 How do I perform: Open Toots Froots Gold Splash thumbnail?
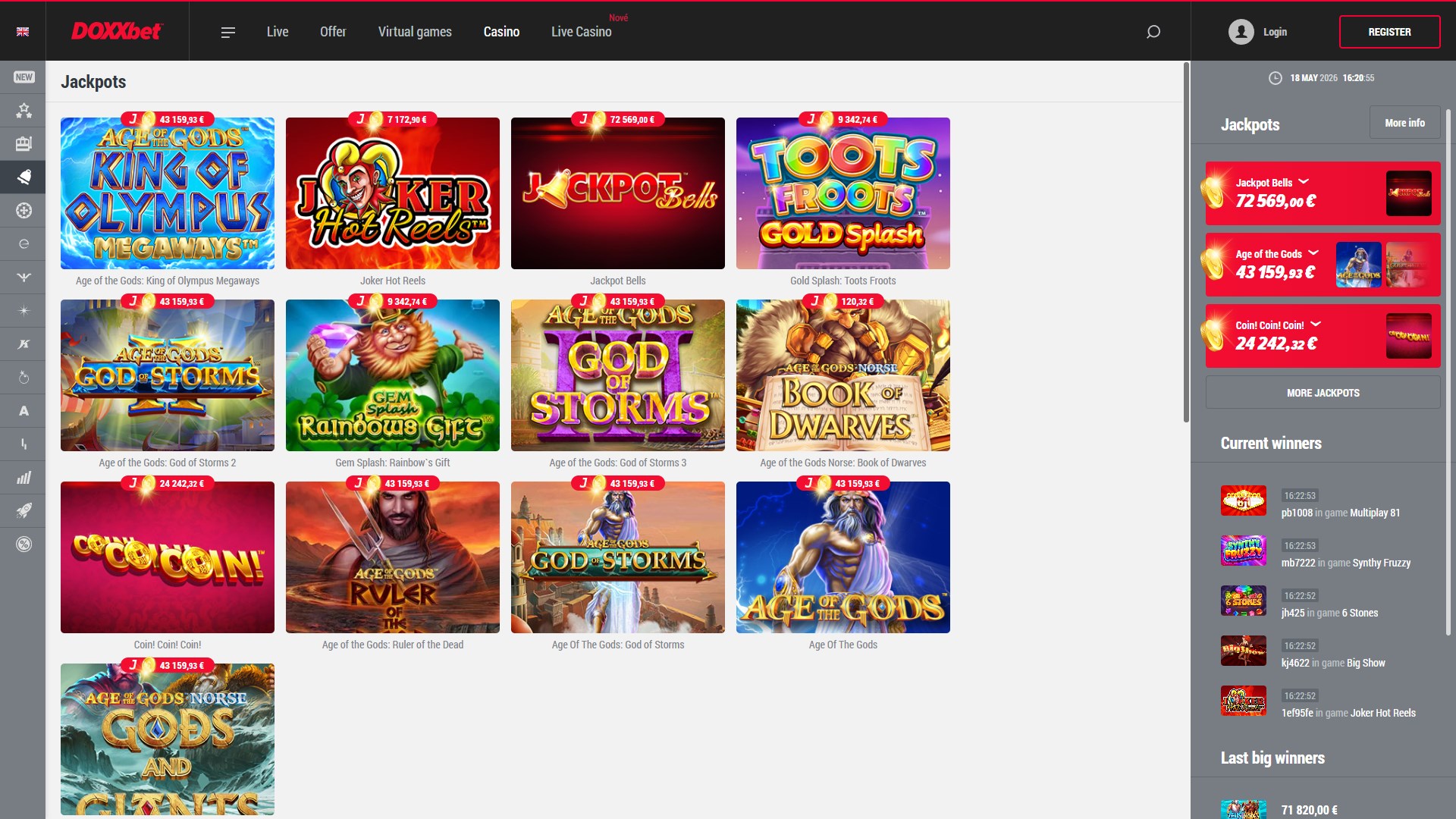843,193
